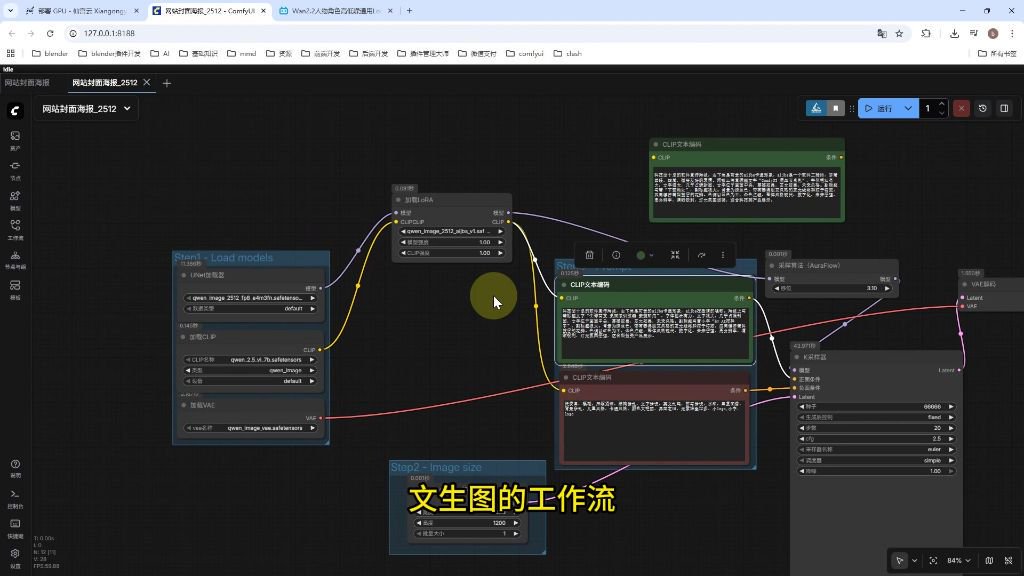This screenshot has height=576, width=1024.
Task: Open the Workflows (工作流) sidebar panel
Action: tap(15, 230)
